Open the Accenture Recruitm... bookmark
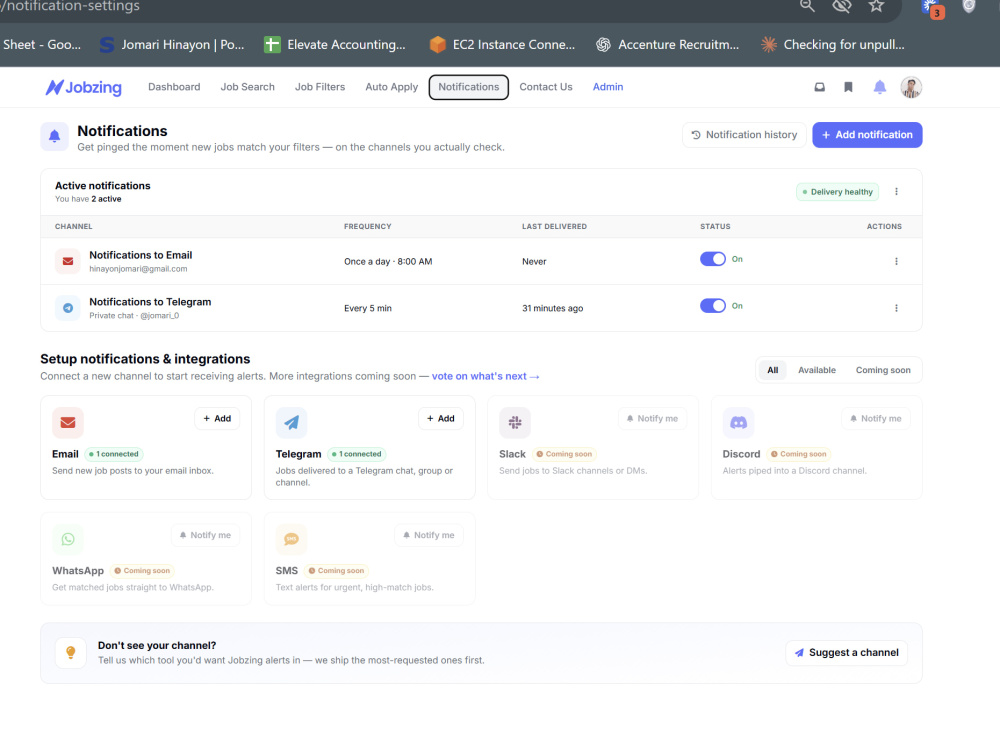Image resolution: width=1000 pixels, height=750 pixels. click(667, 45)
